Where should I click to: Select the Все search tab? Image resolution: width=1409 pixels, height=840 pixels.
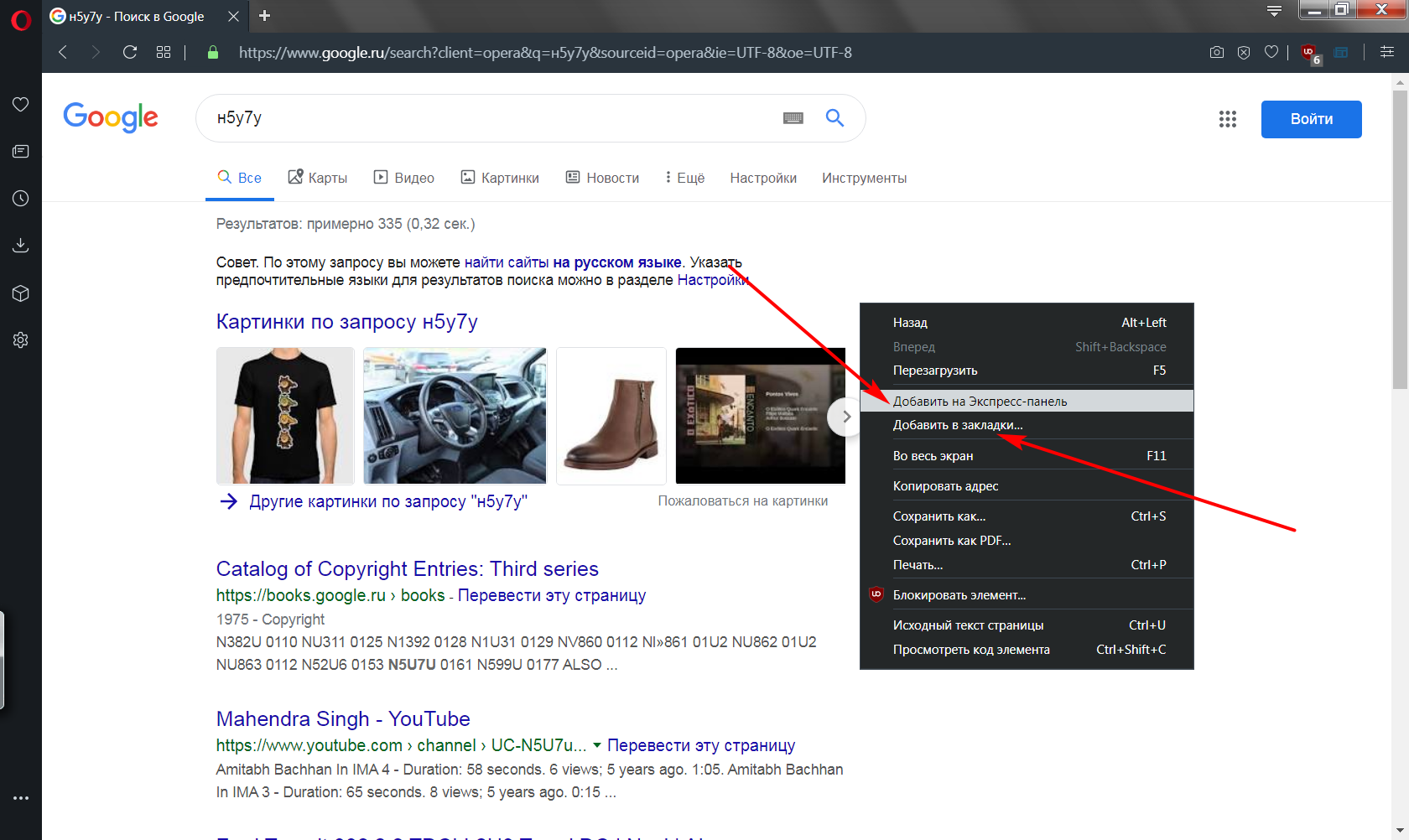240,178
